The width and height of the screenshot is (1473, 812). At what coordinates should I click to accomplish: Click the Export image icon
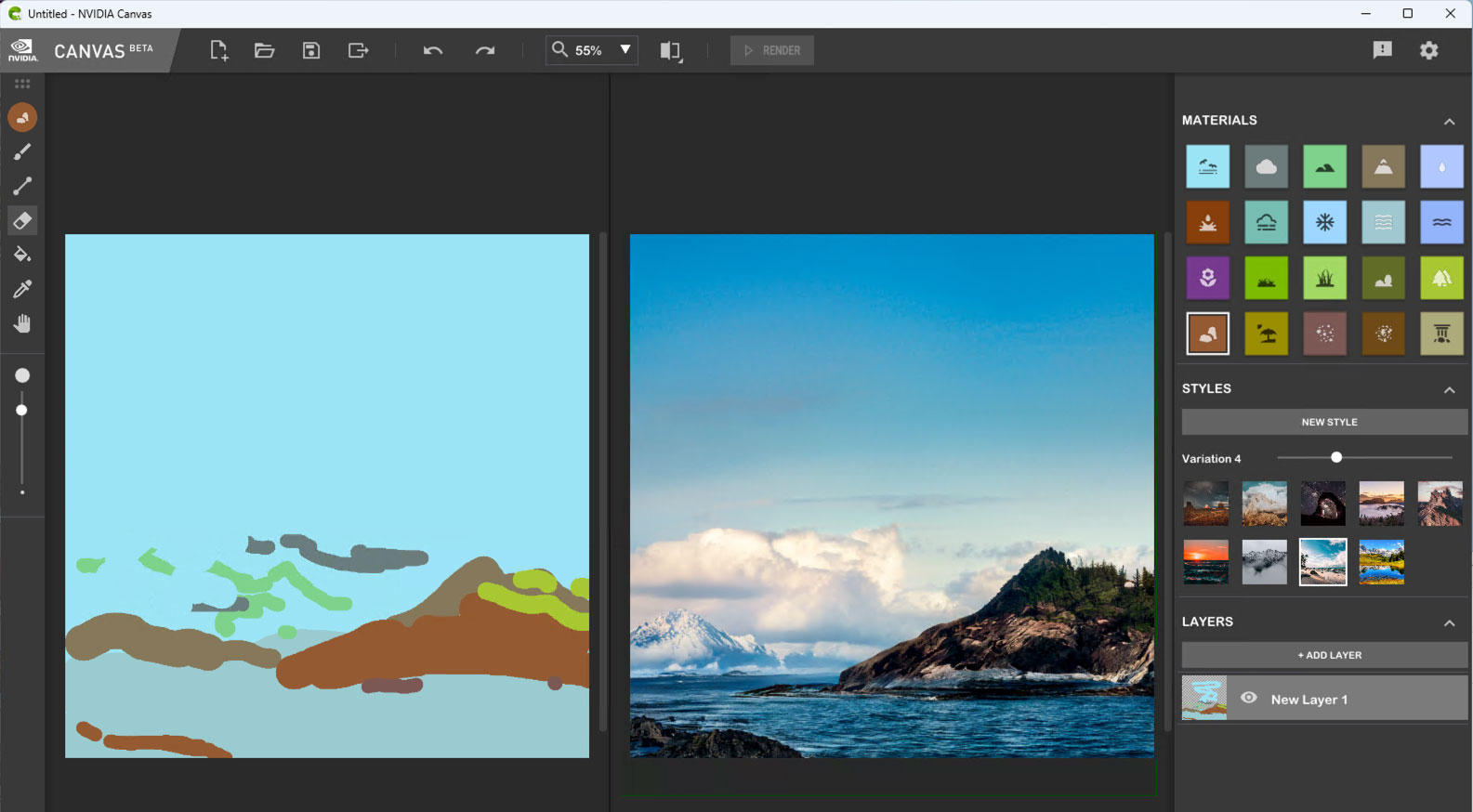[x=358, y=50]
